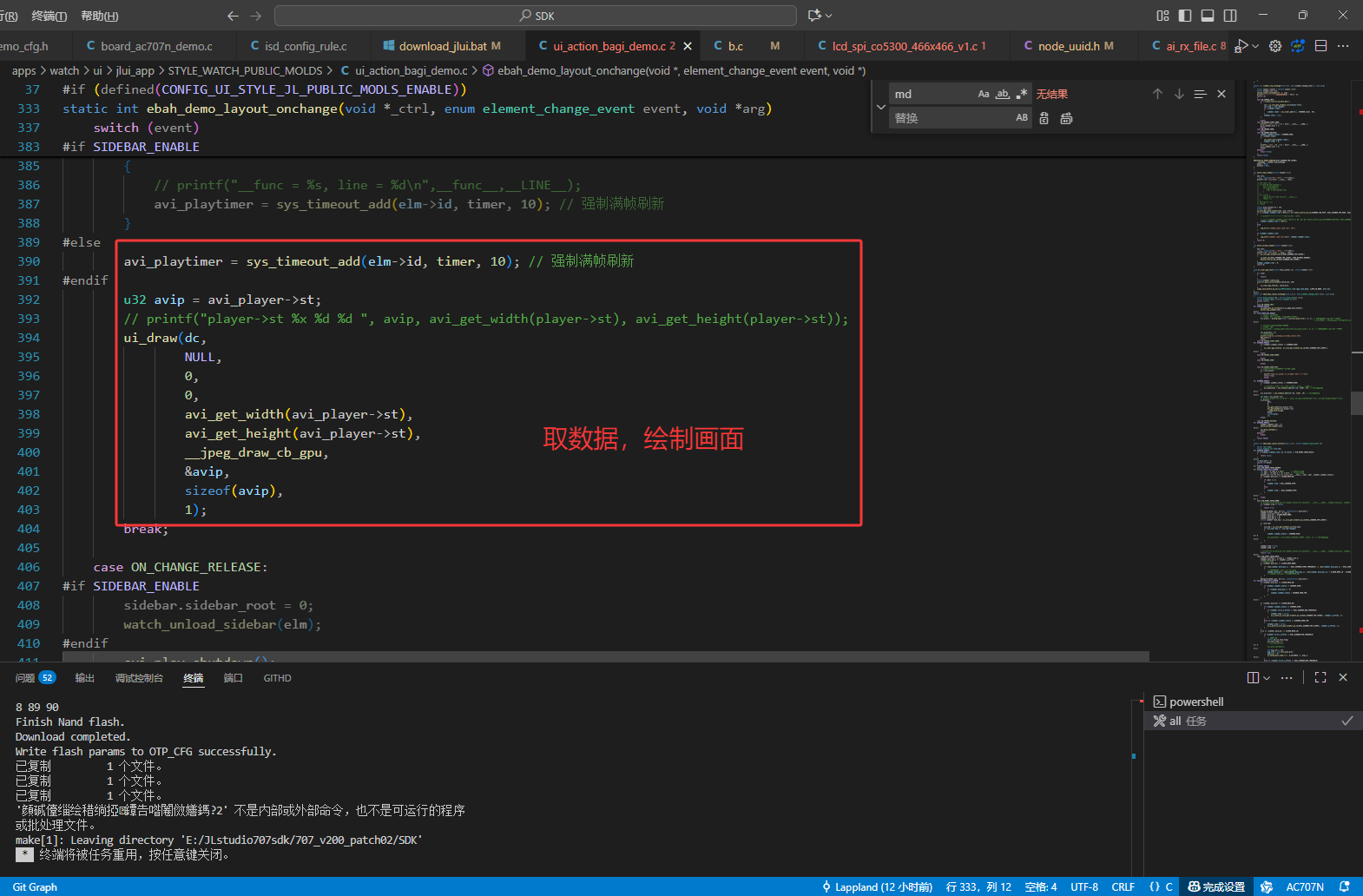Open editor More Actions ellipsis
The width and height of the screenshot is (1363, 896).
tap(1343, 46)
